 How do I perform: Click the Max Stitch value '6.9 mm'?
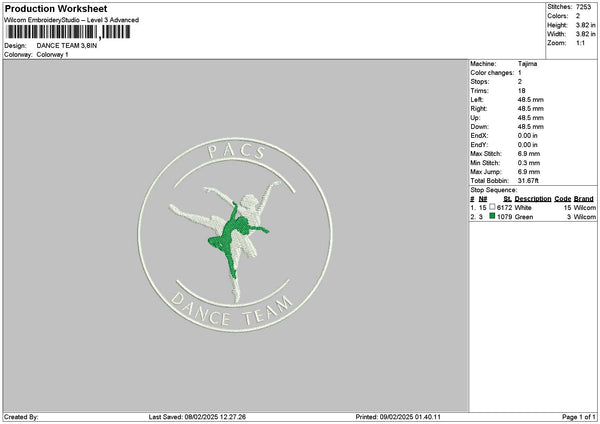tap(529, 154)
